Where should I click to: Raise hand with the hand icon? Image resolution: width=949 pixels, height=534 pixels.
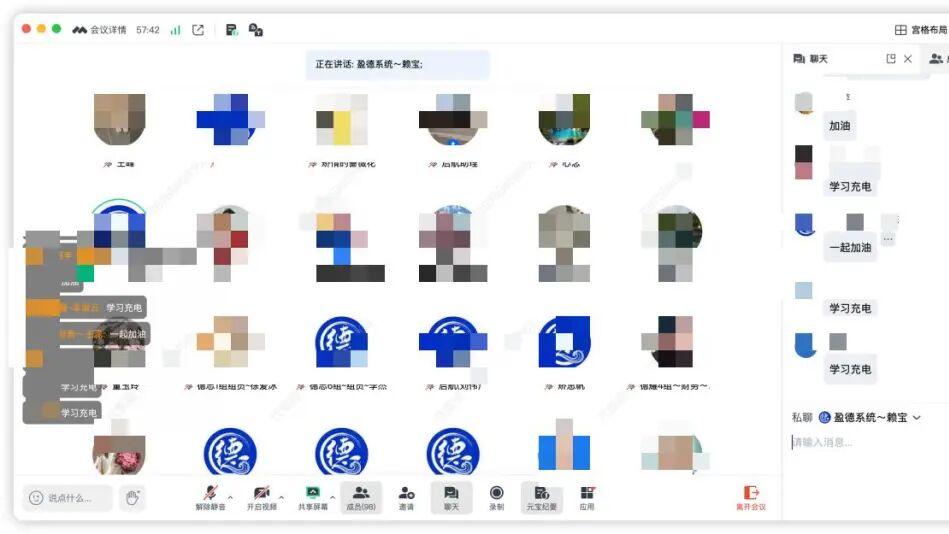click(133, 498)
